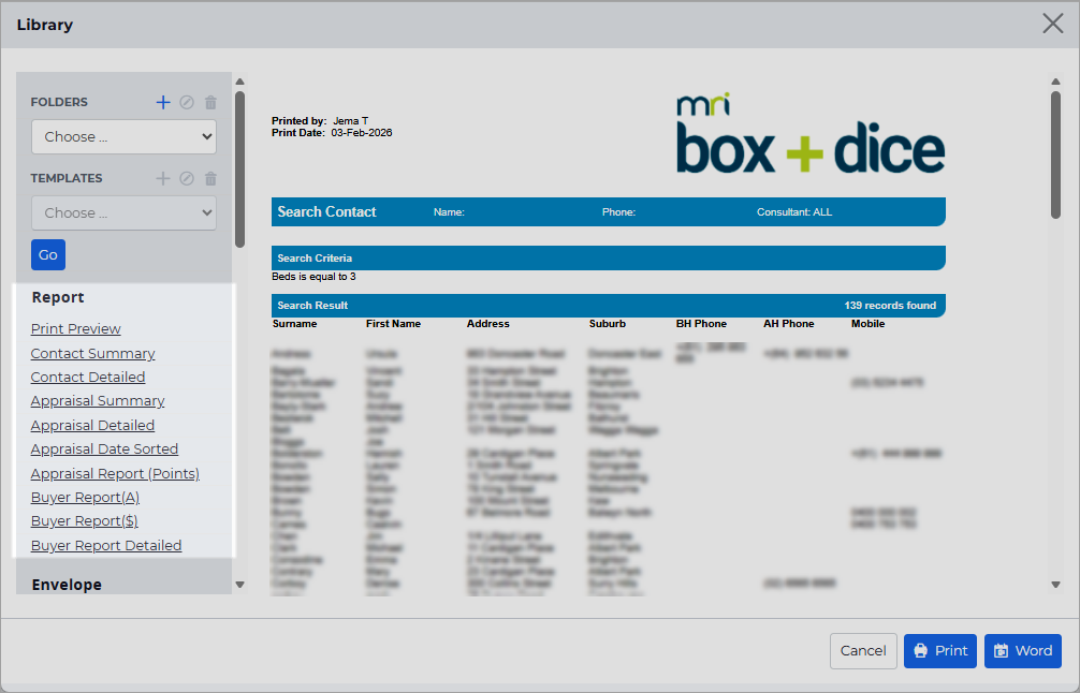Delete folder using Folders trash icon
Screen dimensions: 1080x693
coord(211,102)
